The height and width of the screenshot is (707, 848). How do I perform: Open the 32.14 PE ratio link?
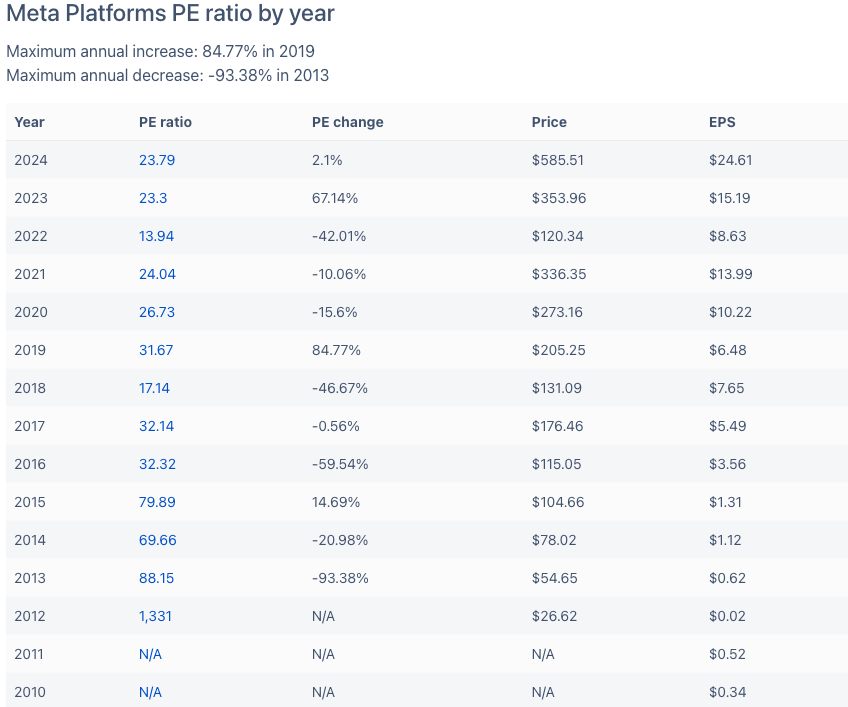coord(157,426)
